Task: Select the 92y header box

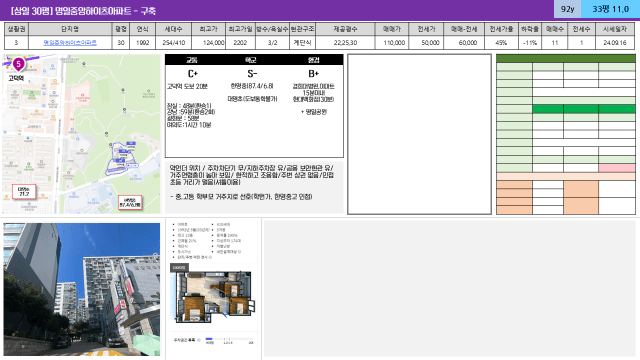Action: tap(567, 9)
